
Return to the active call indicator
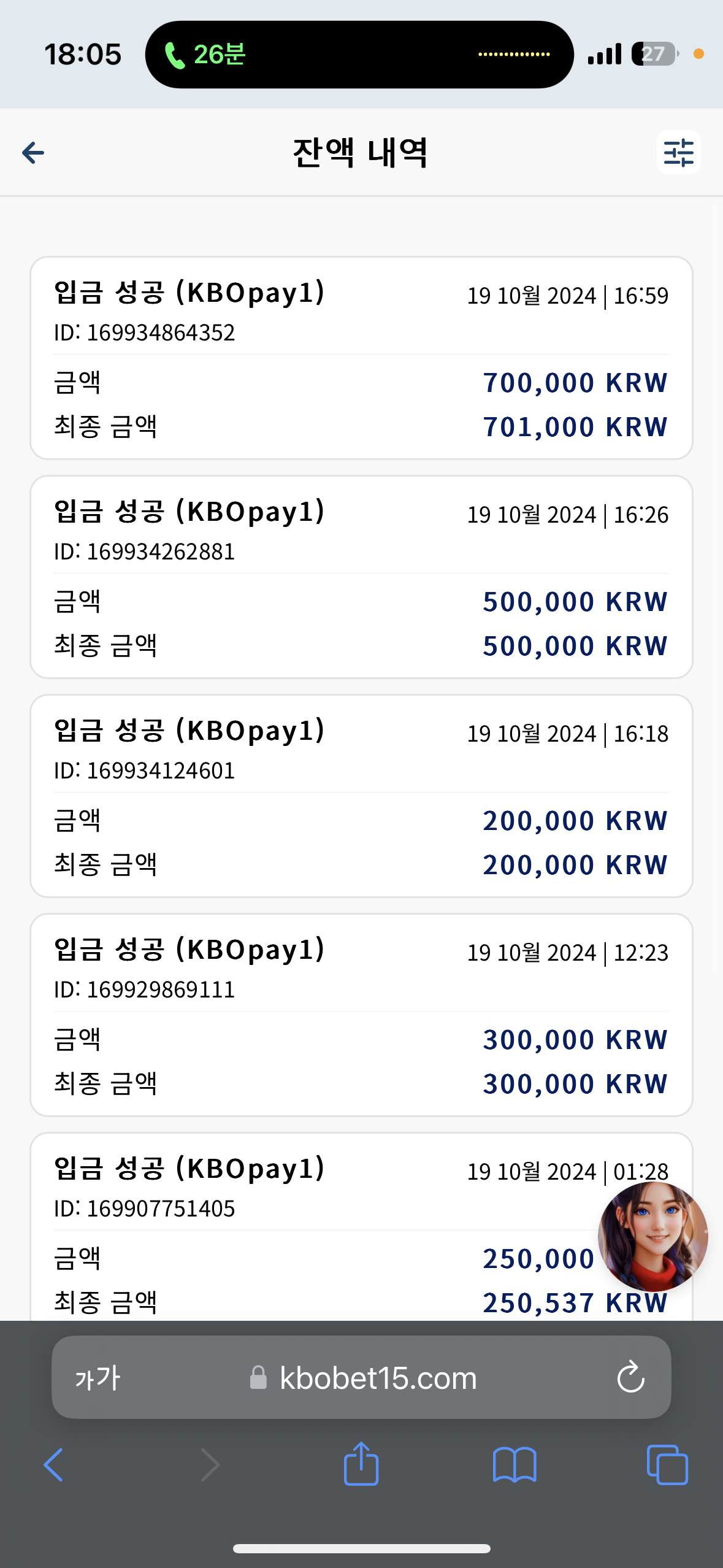click(359, 55)
